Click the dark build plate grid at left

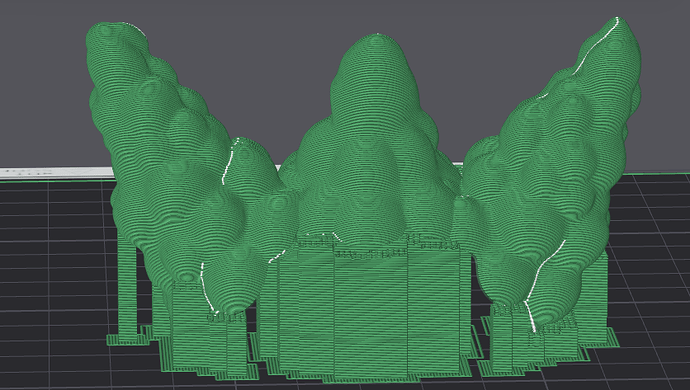coord(53,273)
